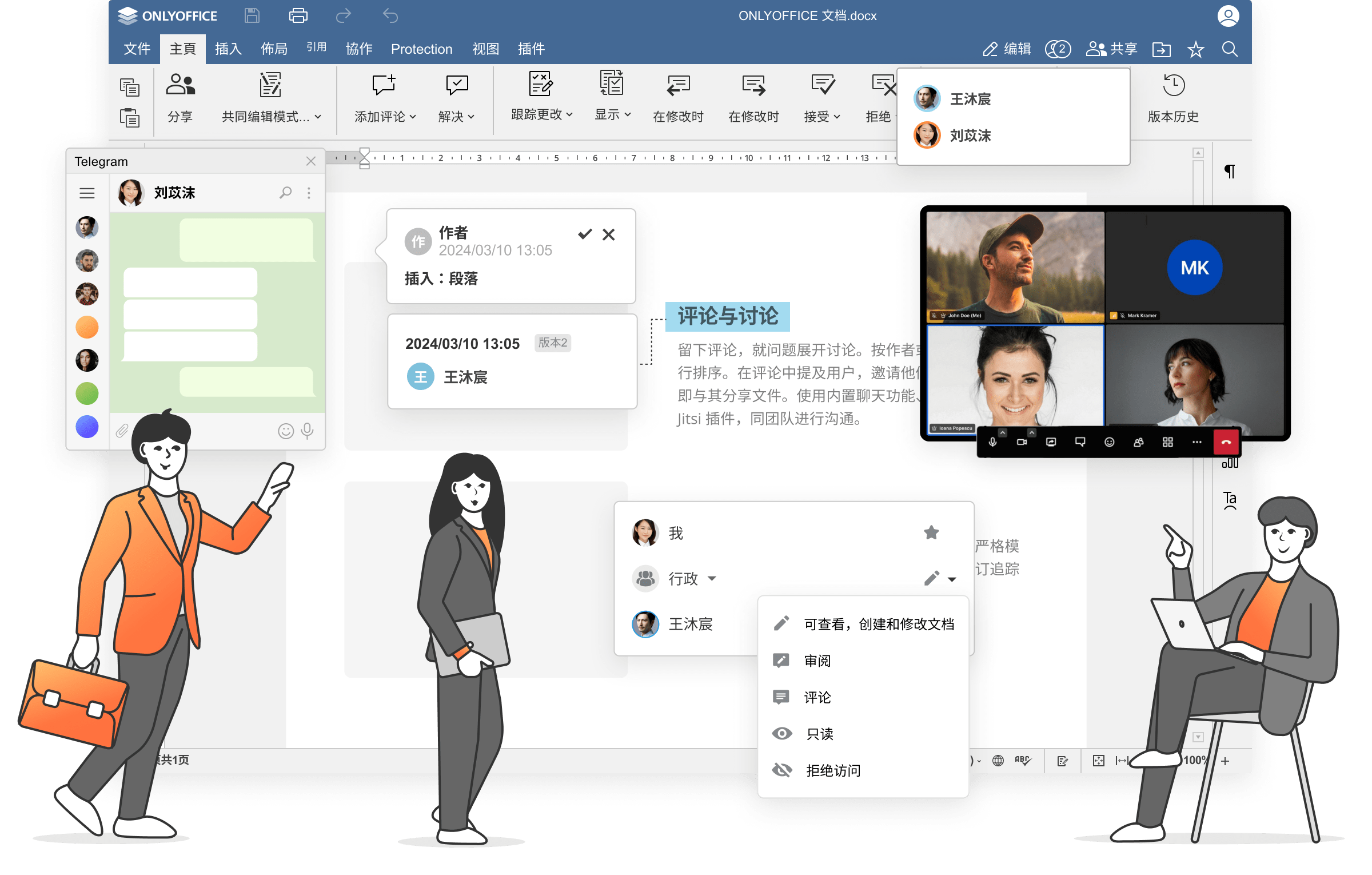Click the 共享 share button
Viewport: 1372px width, 875px height.
tap(1111, 49)
